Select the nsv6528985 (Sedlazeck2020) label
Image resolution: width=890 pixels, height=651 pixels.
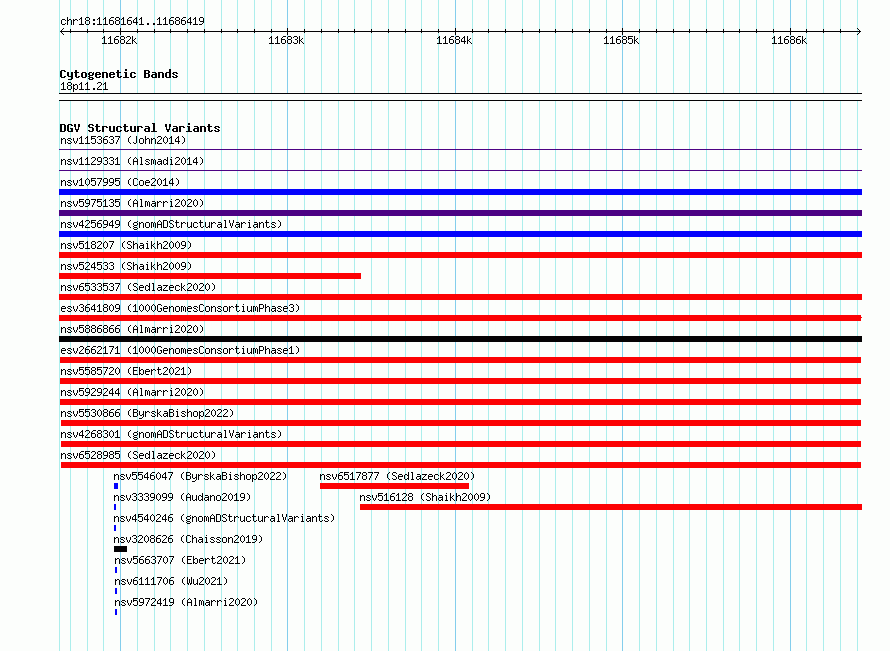(138, 455)
